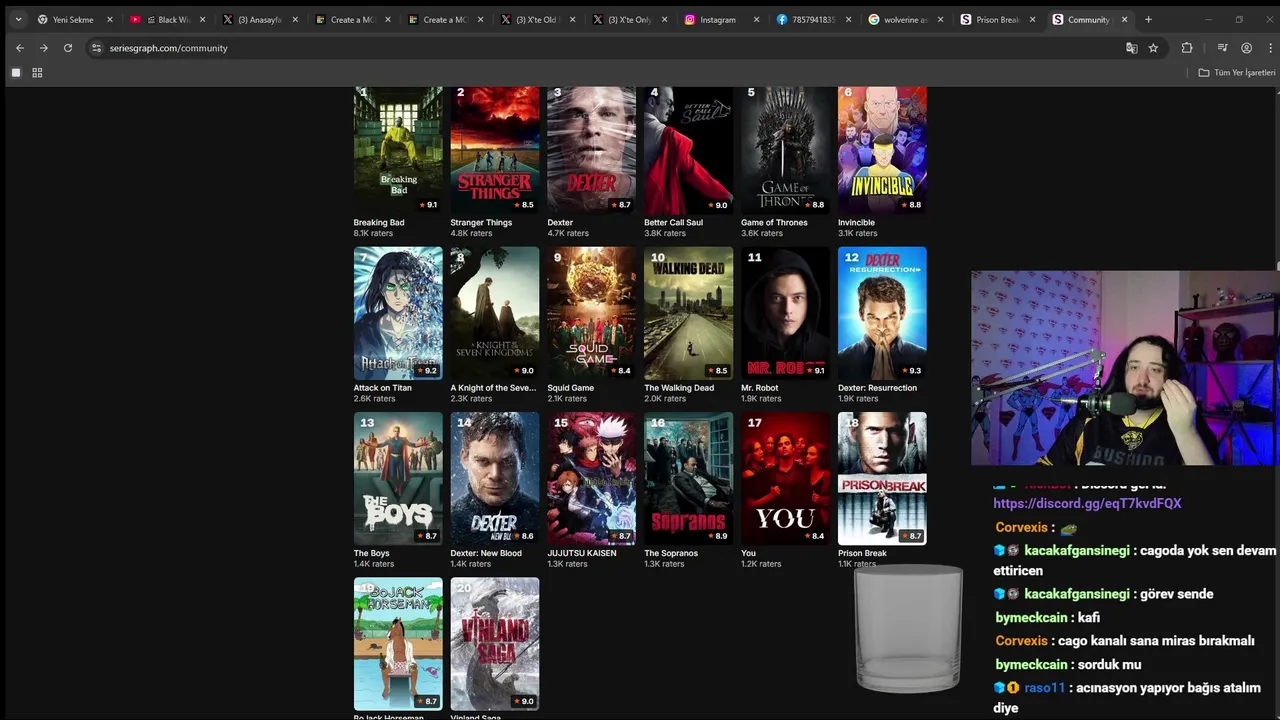Switch to the Black W YouTube tab
Viewport: 1280px width, 720px height.
(x=167, y=19)
